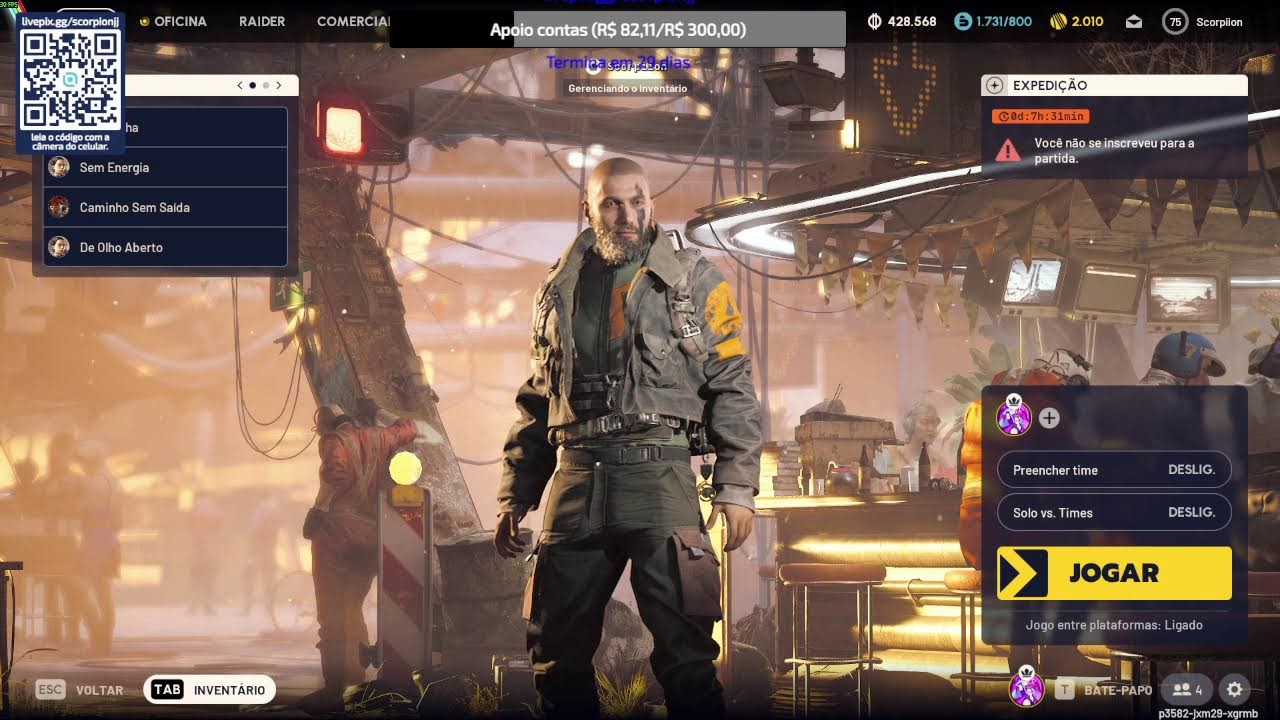Select the Sem Energia quest
The height and width of the screenshot is (720, 1280).
tap(165, 167)
